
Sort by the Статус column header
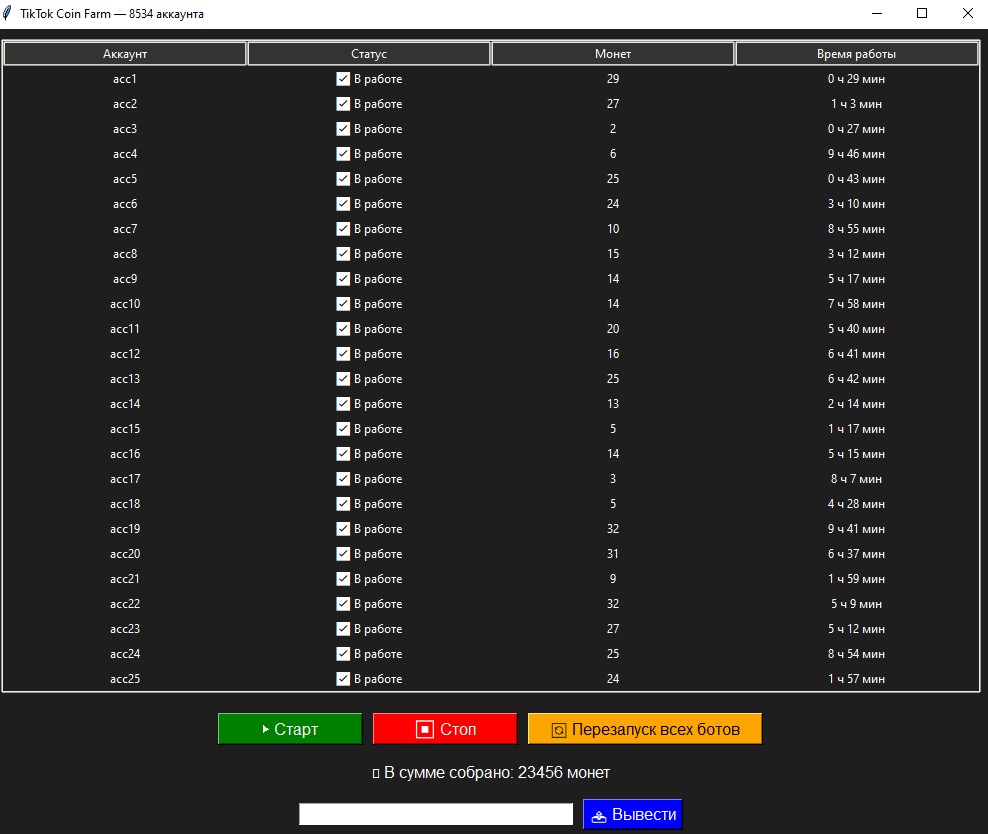[369, 54]
